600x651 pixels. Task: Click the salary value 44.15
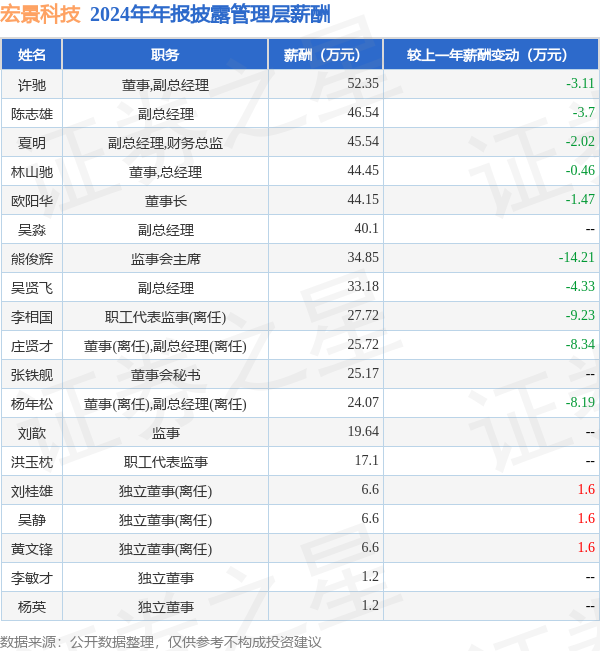[x=363, y=199]
